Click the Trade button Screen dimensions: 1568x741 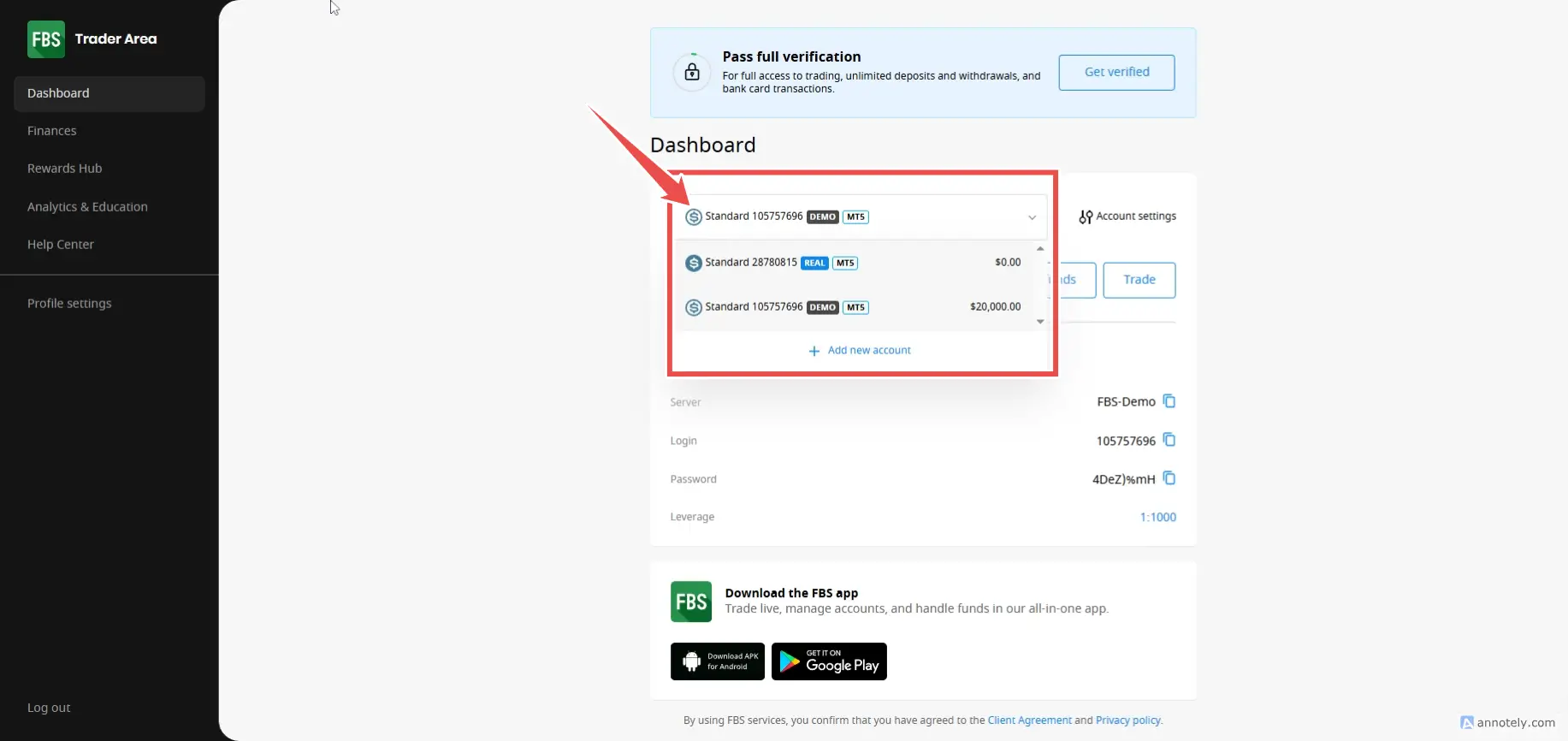(1139, 280)
